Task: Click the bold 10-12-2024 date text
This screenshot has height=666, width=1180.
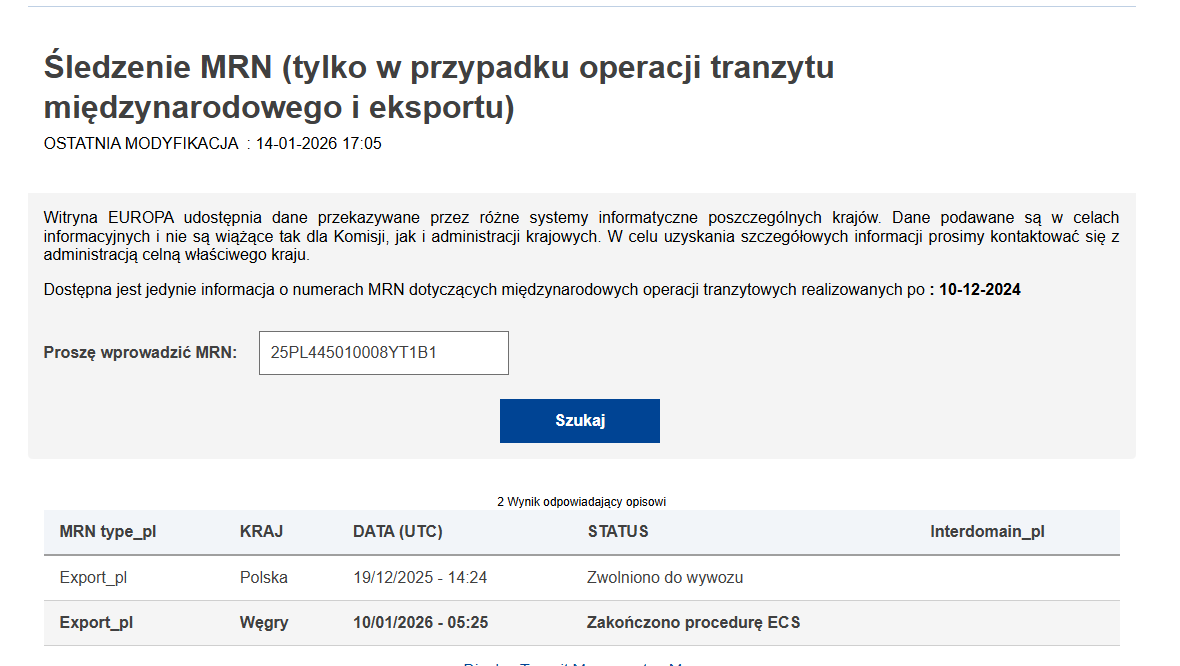Action: (x=980, y=290)
